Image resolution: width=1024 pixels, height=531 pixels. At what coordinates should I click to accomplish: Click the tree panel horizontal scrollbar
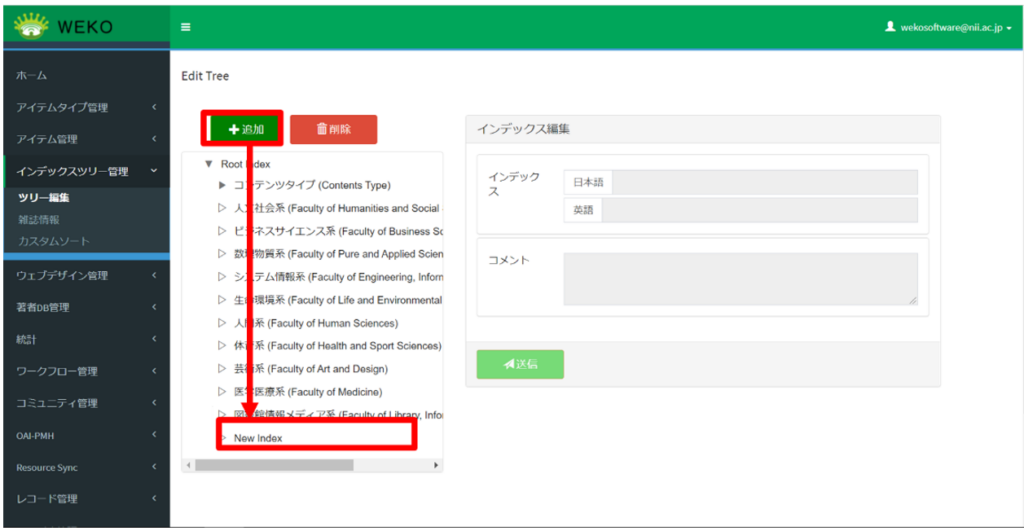[x=274, y=465]
